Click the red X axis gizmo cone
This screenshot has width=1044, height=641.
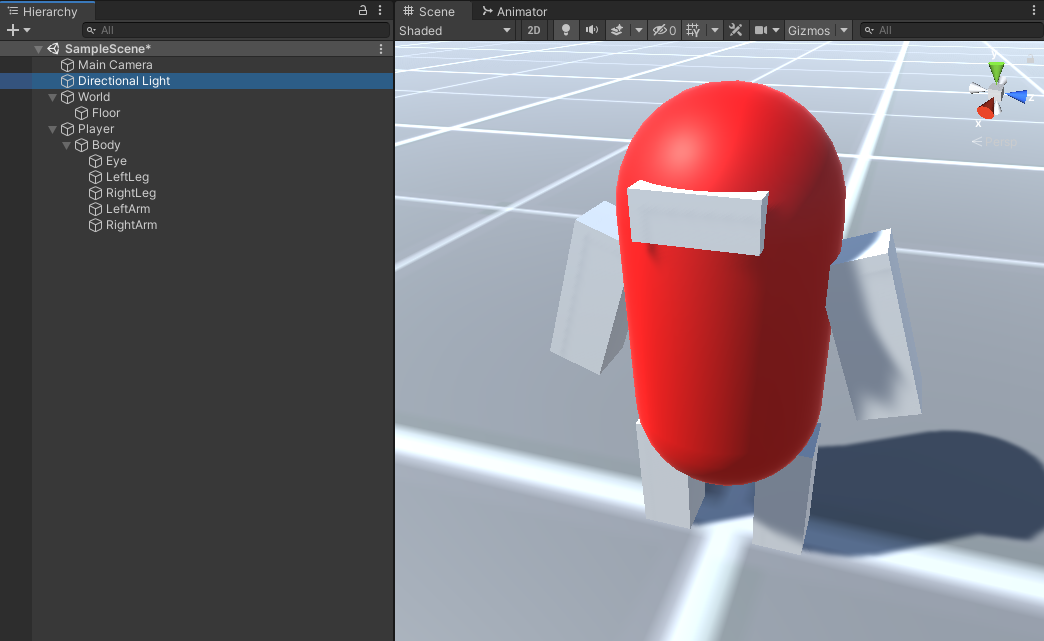click(x=986, y=108)
